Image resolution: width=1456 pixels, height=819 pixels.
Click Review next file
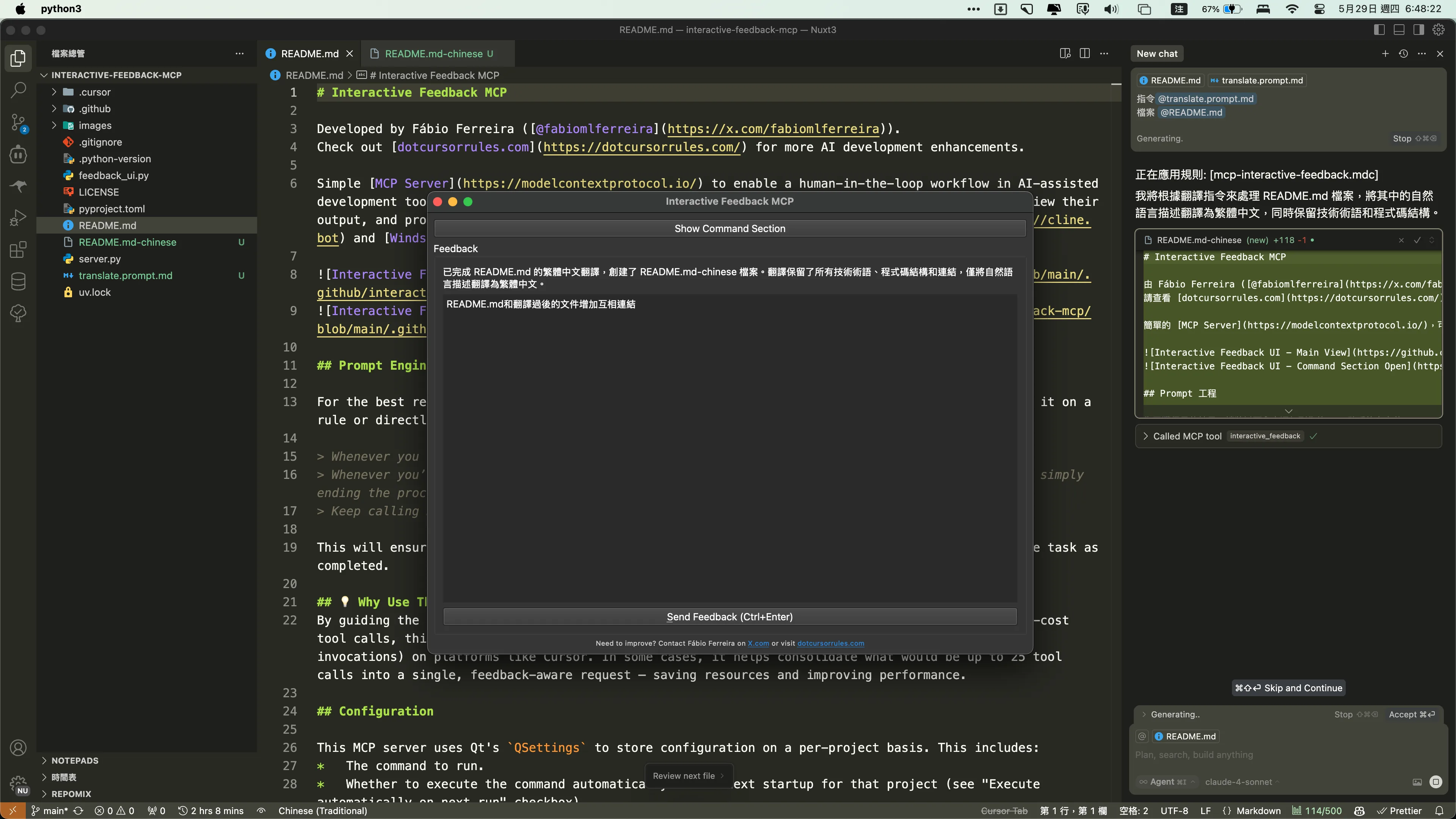click(x=689, y=776)
